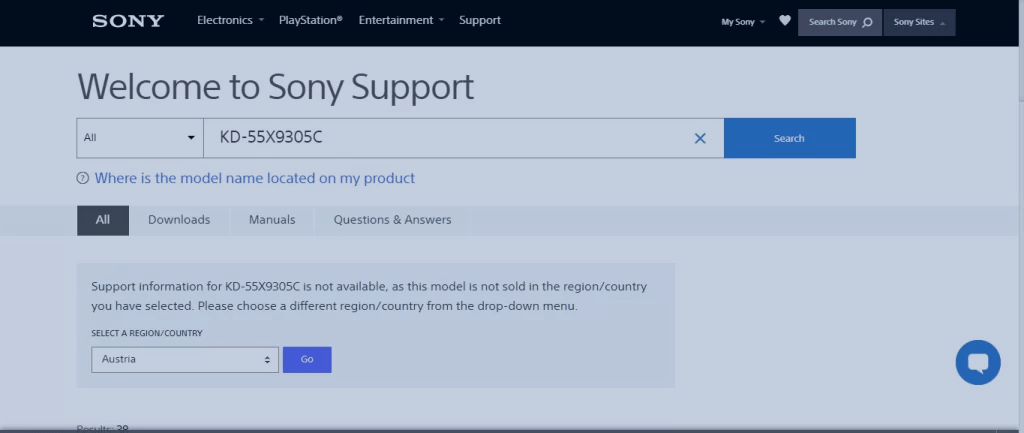Switch to the Manuals tab
The height and width of the screenshot is (433, 1024).
[272, 220]
